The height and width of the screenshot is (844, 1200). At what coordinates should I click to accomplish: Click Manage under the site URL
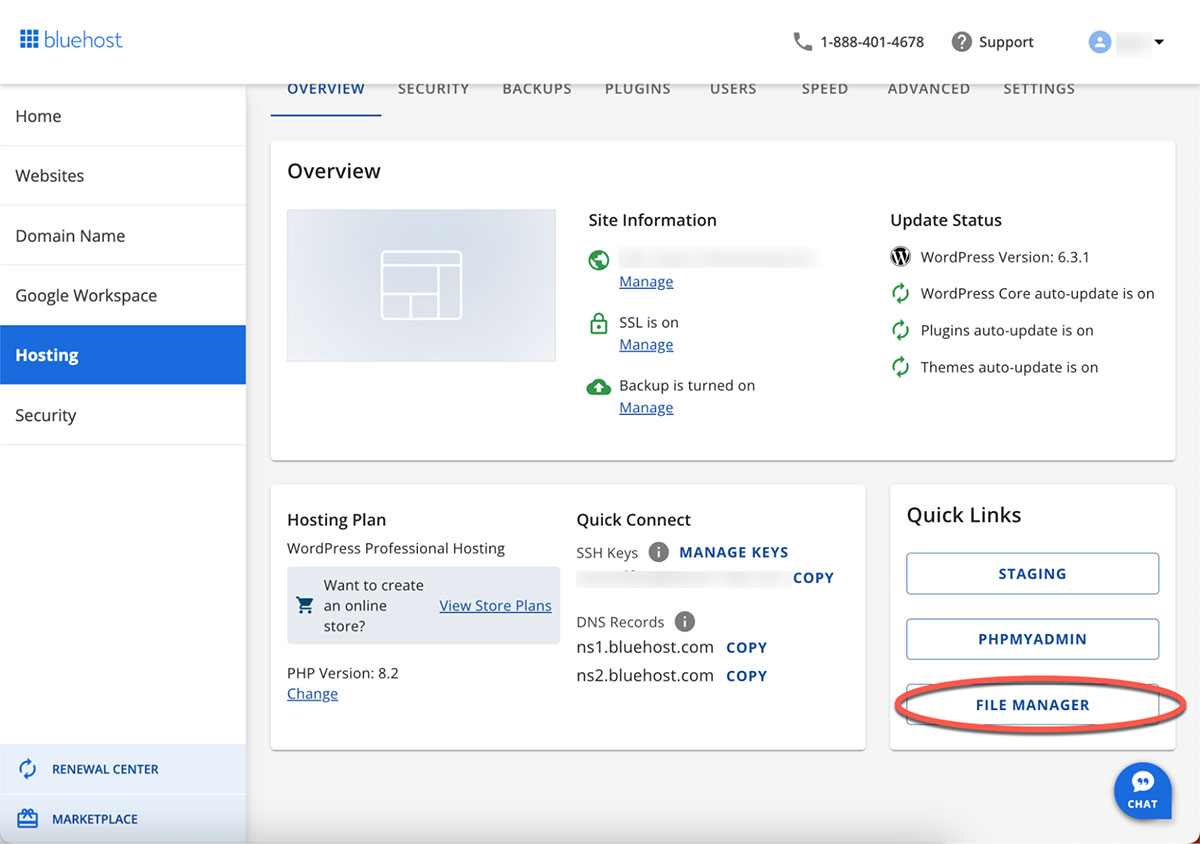pos(646,282)
